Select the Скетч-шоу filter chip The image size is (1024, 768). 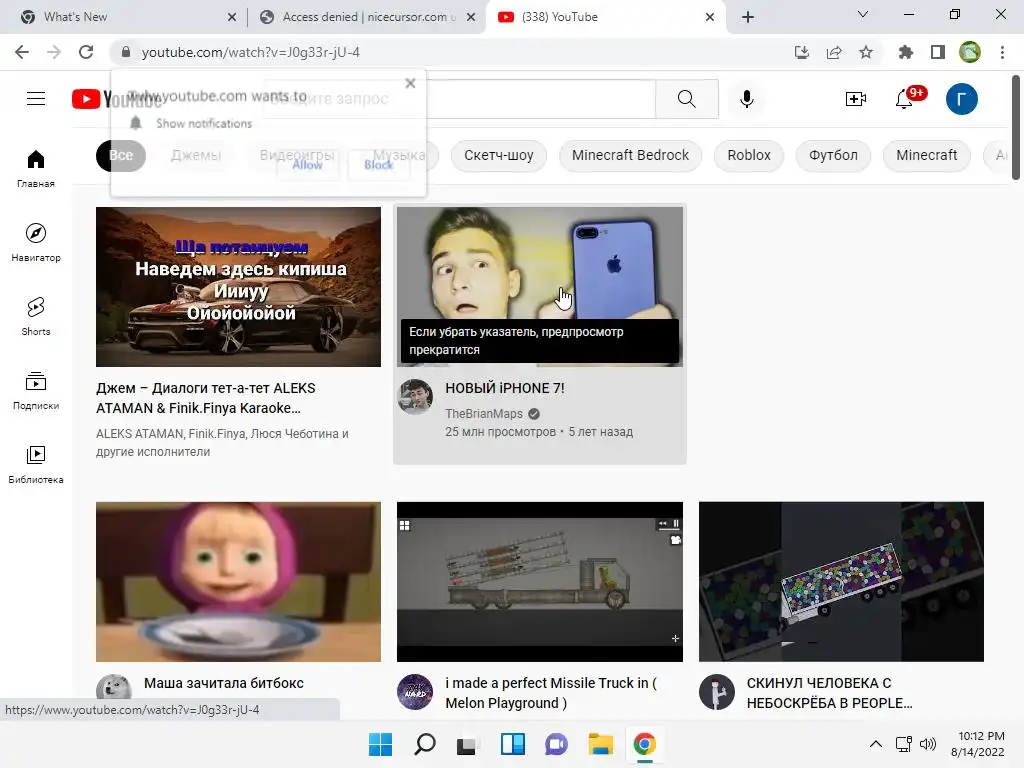[499, 155]
